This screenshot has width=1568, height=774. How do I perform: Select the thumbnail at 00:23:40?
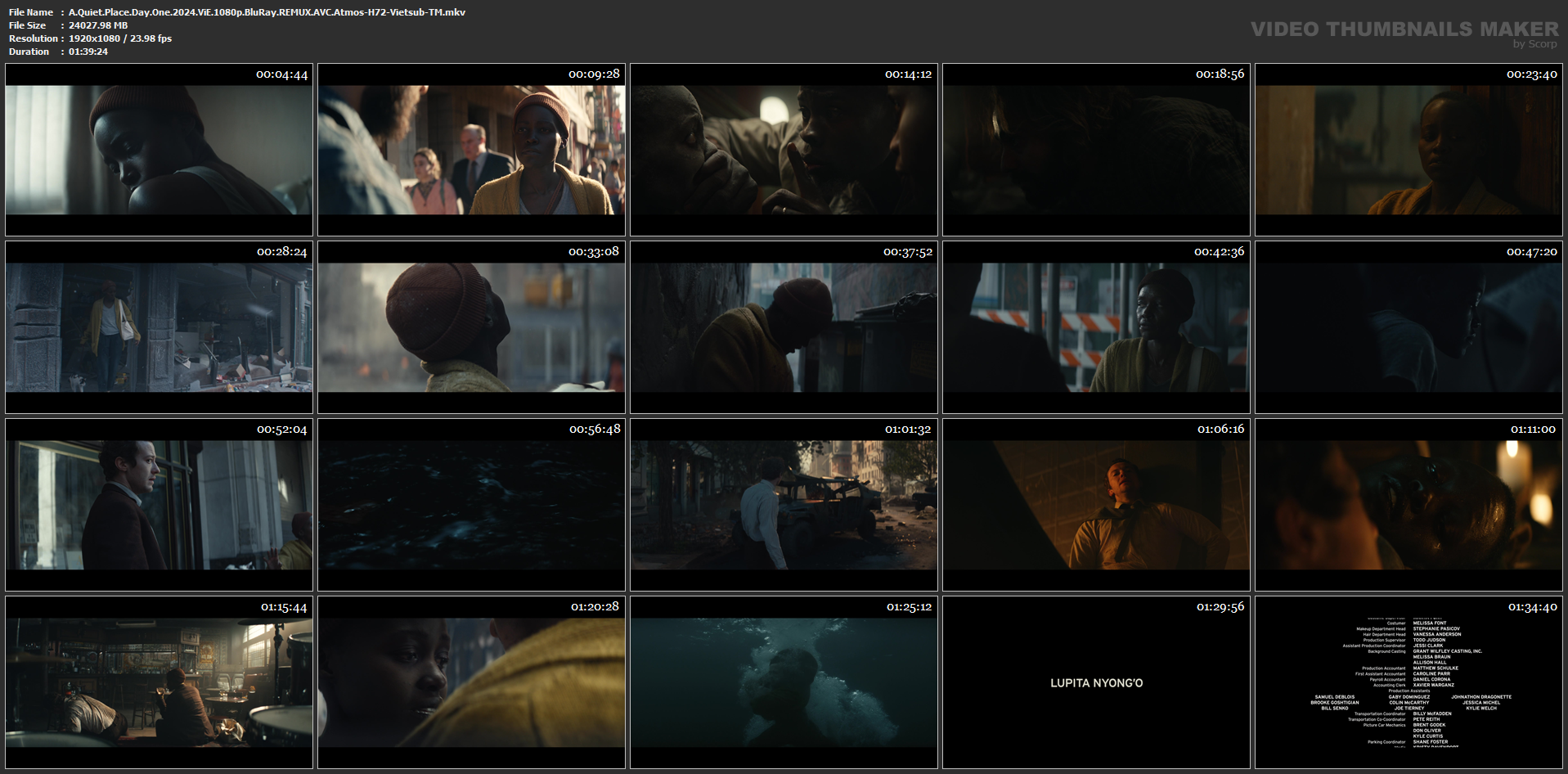tap(1409, 150)
